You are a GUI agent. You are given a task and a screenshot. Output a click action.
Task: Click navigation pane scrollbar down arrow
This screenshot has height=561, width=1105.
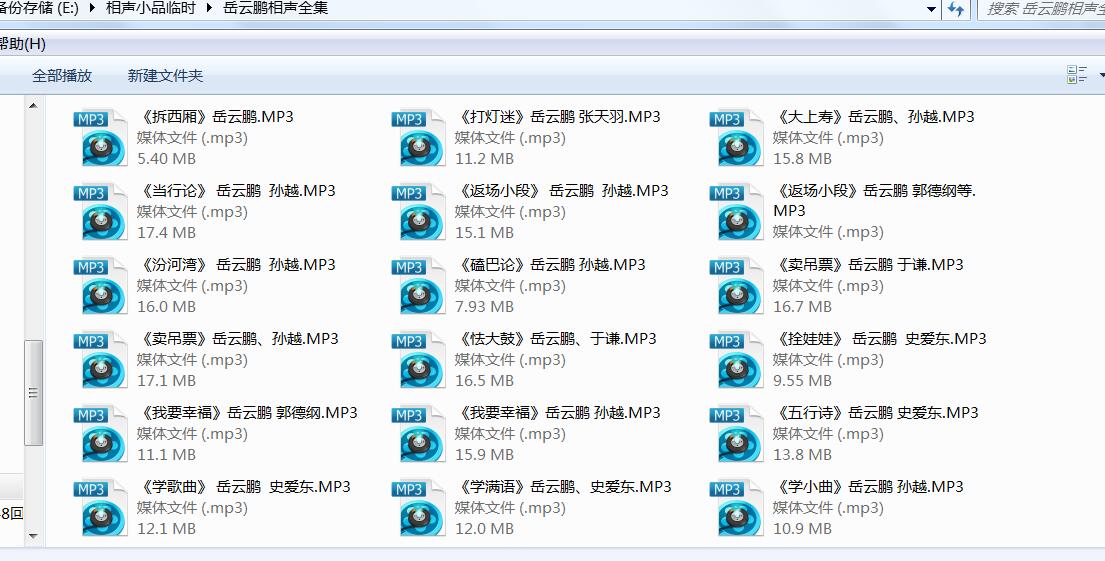click(x=33, y=536)
